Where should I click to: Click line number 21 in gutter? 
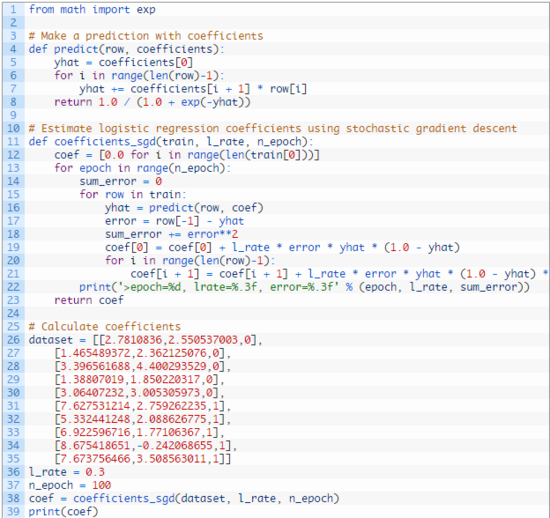coord(13,274)
